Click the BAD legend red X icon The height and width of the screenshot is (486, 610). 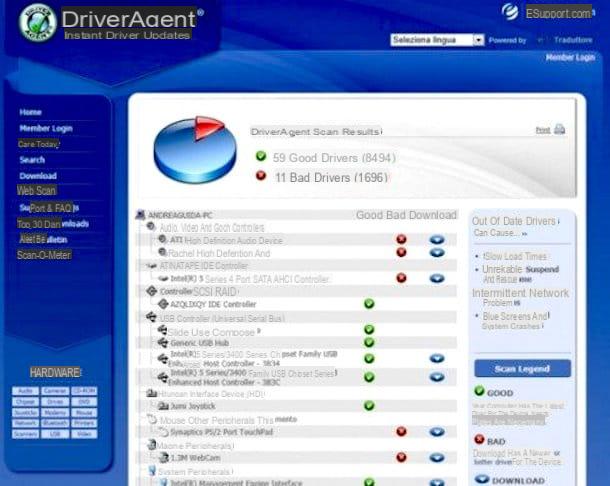480,440
